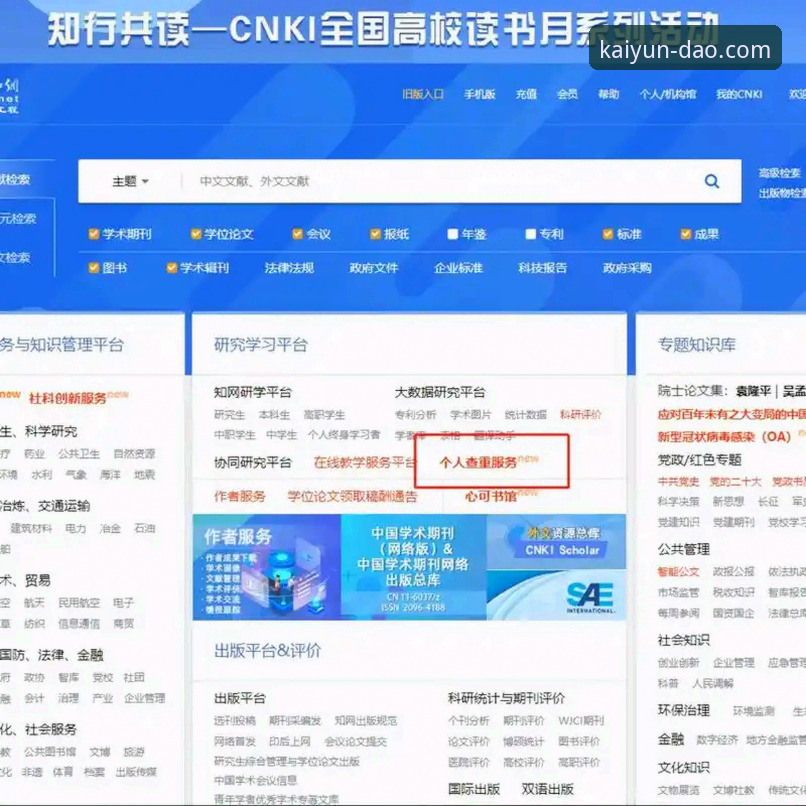Select 充值 in the top navigation

pyautogui.click(x=526, y=94)
